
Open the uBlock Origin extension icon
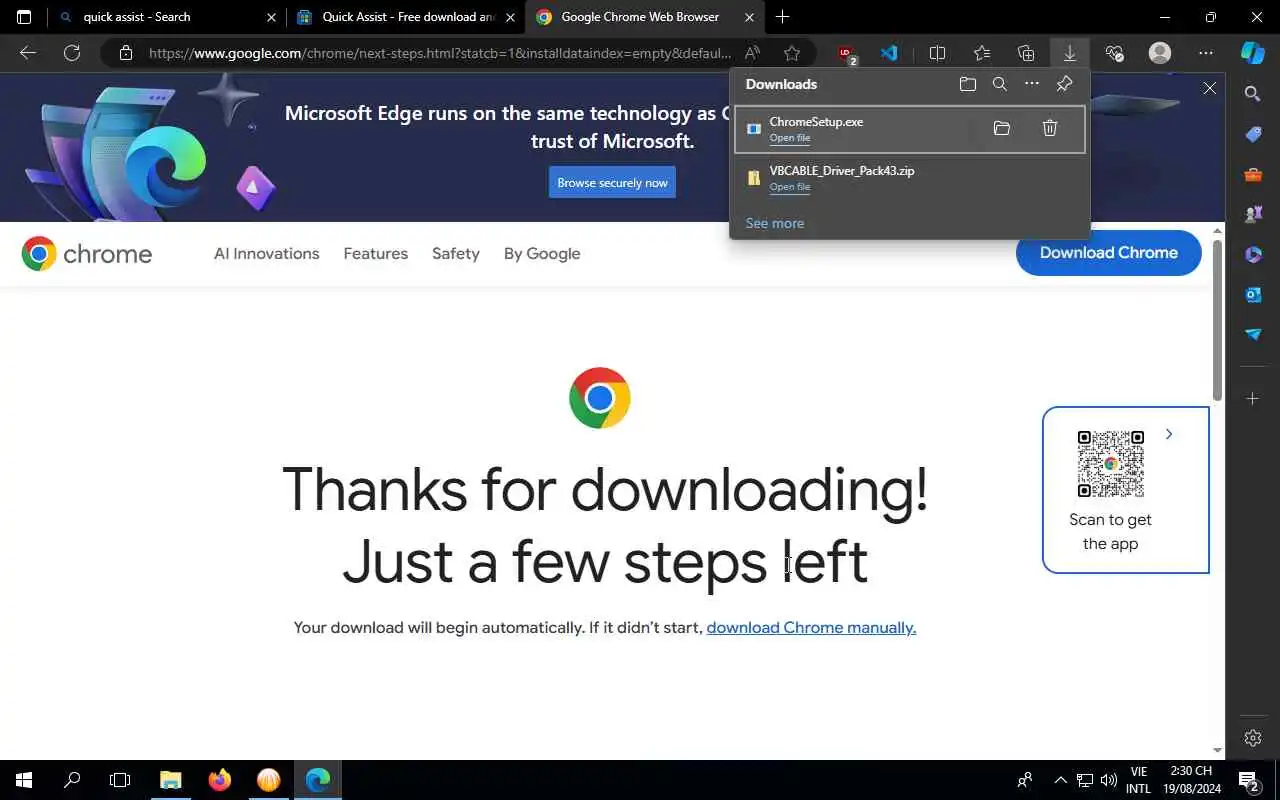click(846, 54)
